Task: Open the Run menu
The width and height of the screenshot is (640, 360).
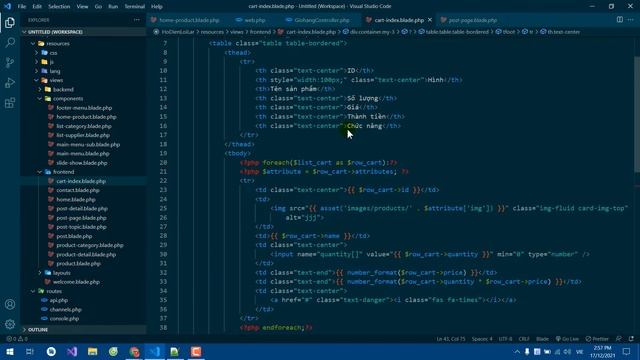Action: click(113, 7)
